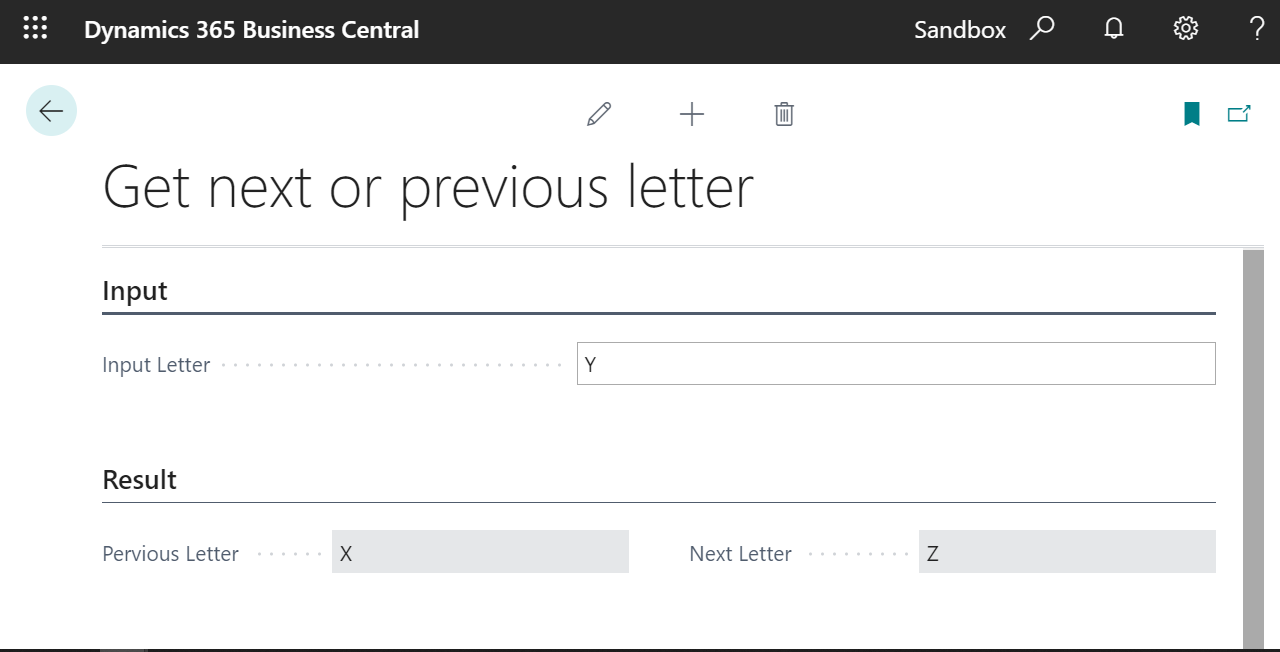Collapse the Input section heading

(x=135, y=291)
